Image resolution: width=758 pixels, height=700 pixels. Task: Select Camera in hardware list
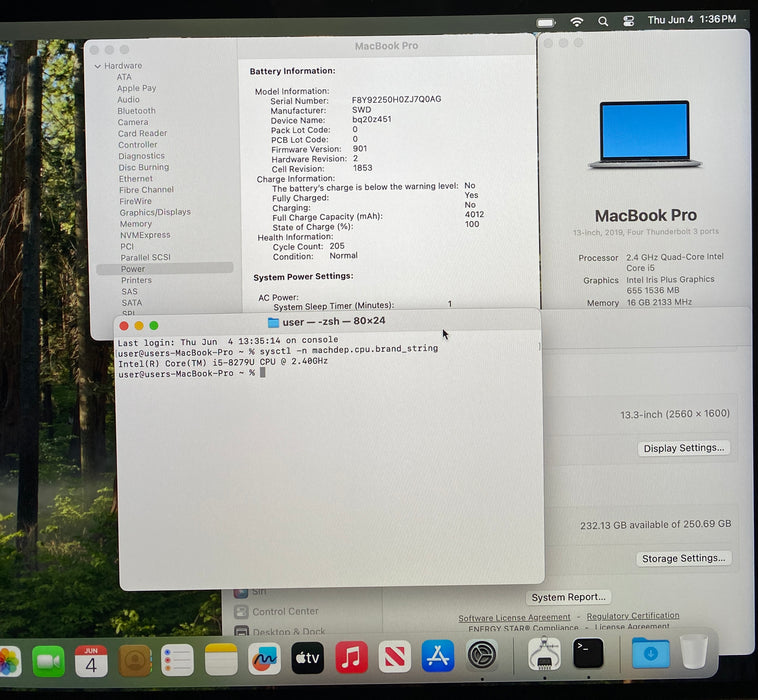pos(133,122)
